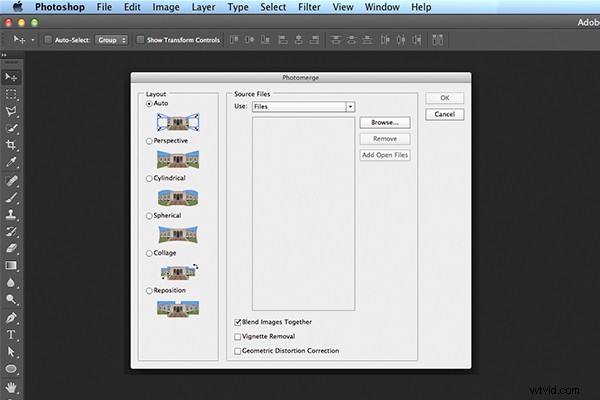Viewport: 600px width, 400px height.
Task: Click Cancel in Photomerge dialog
Action: point(445,114)
